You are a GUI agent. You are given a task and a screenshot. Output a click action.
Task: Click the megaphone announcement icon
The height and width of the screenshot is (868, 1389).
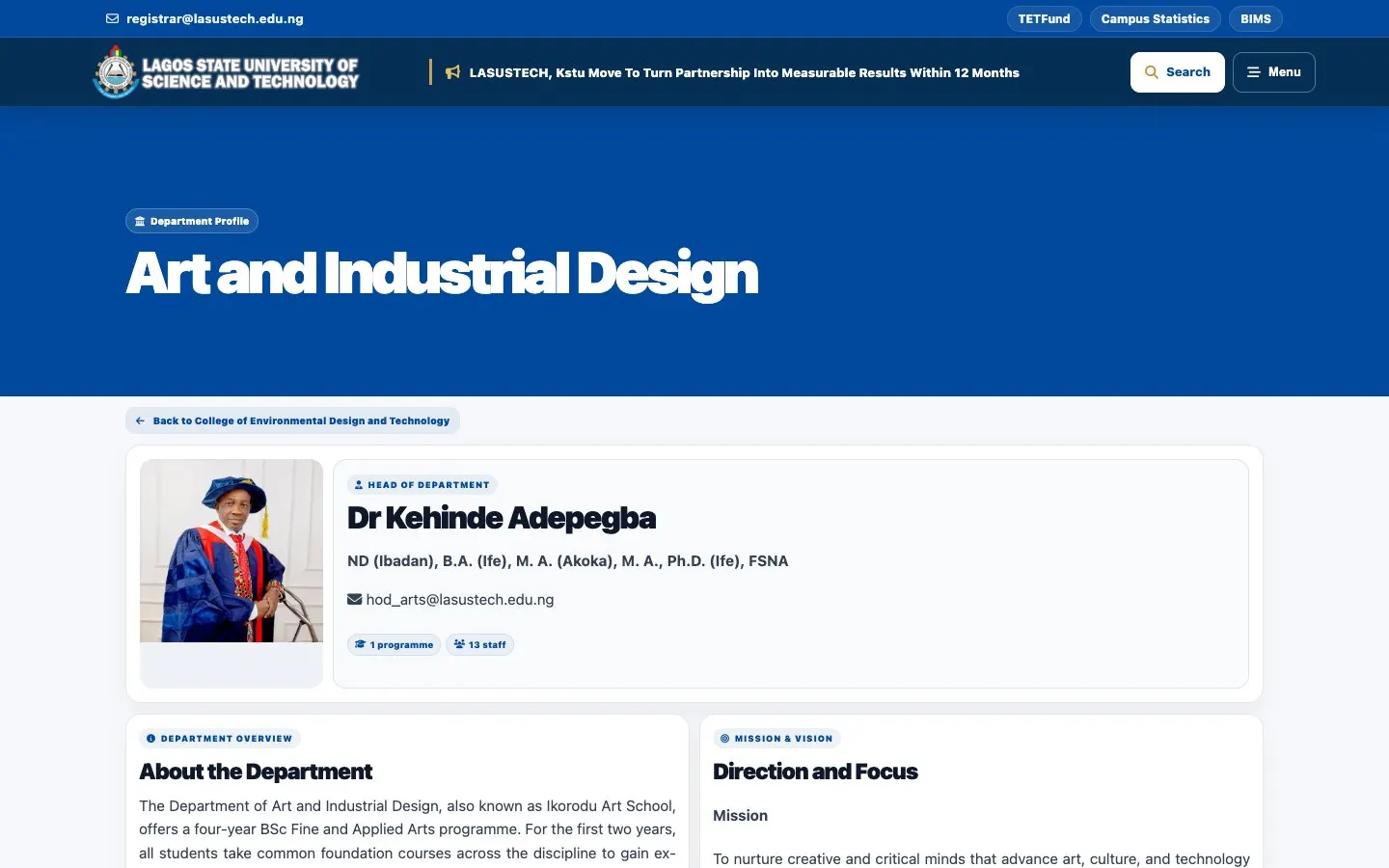[452, 72]
